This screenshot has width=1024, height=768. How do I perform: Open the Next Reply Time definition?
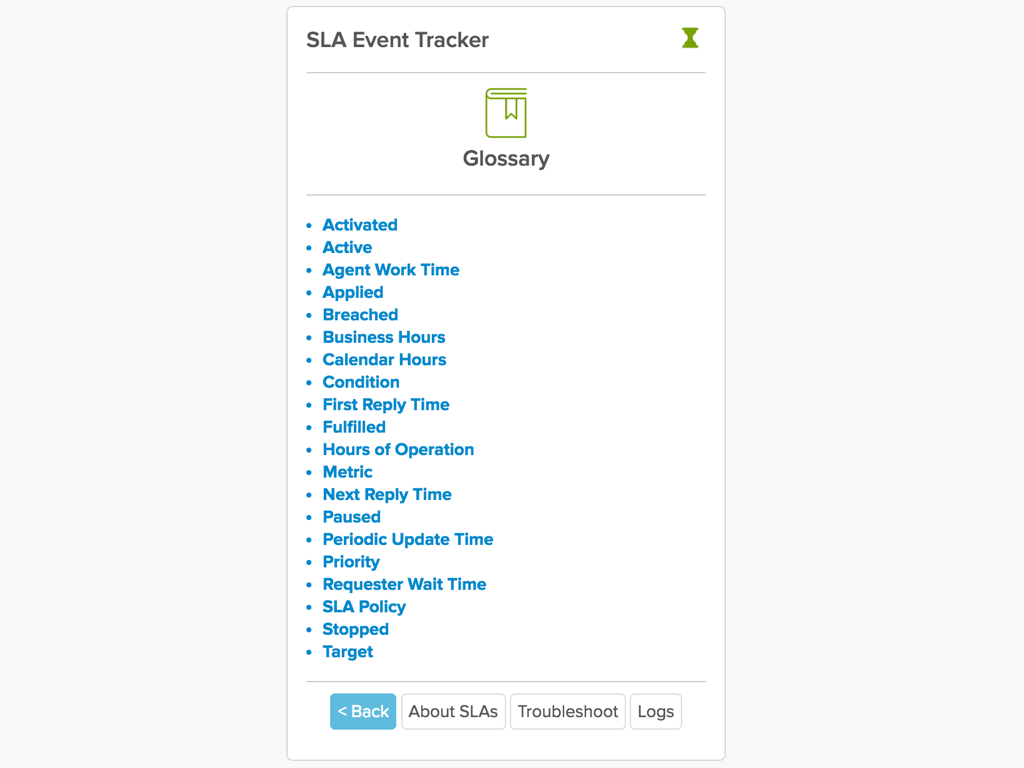pos(387,494)
